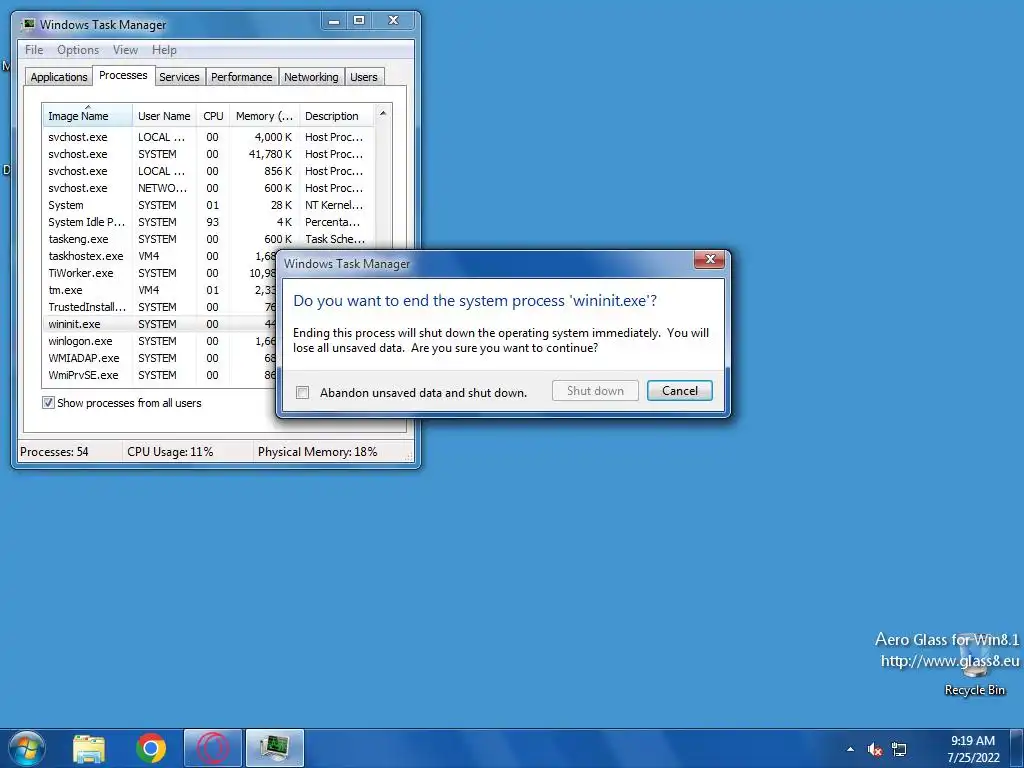Minimize the Windows Task Manager window
This screenshot has height=768, width=1024.
[334, 21]
